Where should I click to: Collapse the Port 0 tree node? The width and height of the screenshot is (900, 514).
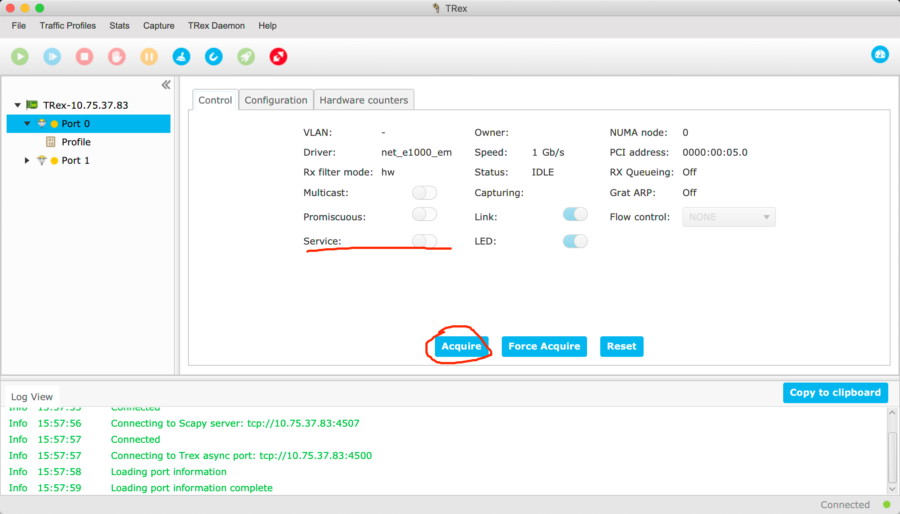tap(27, 123)
